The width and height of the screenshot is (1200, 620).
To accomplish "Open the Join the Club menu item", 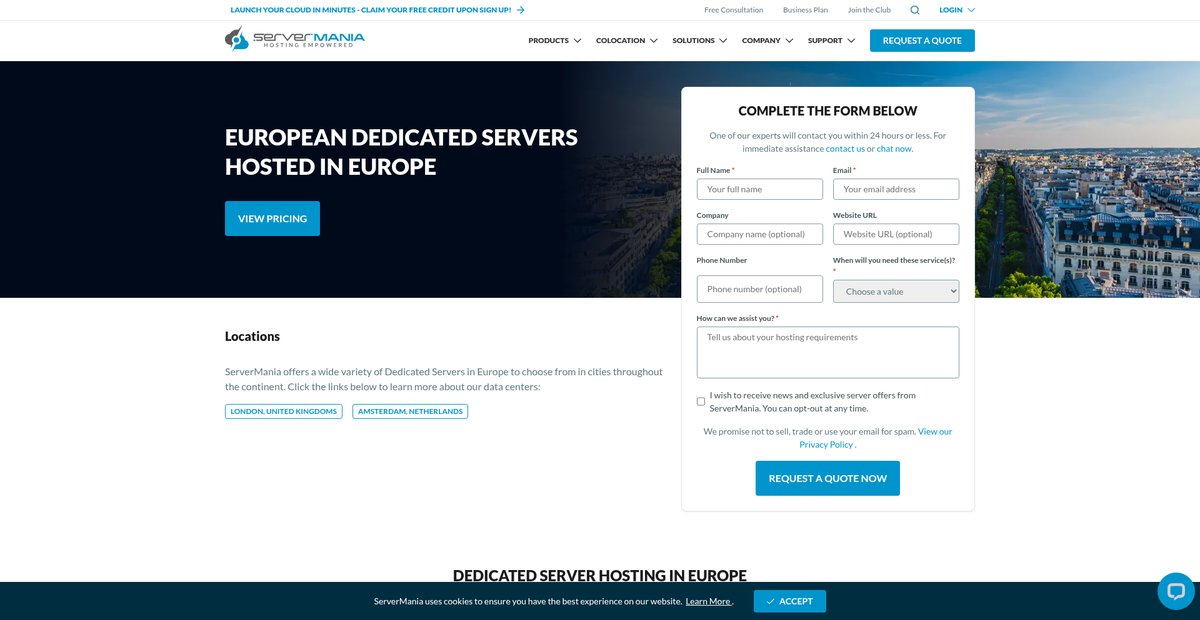I will pyautogui.click(x=869, y=10).
